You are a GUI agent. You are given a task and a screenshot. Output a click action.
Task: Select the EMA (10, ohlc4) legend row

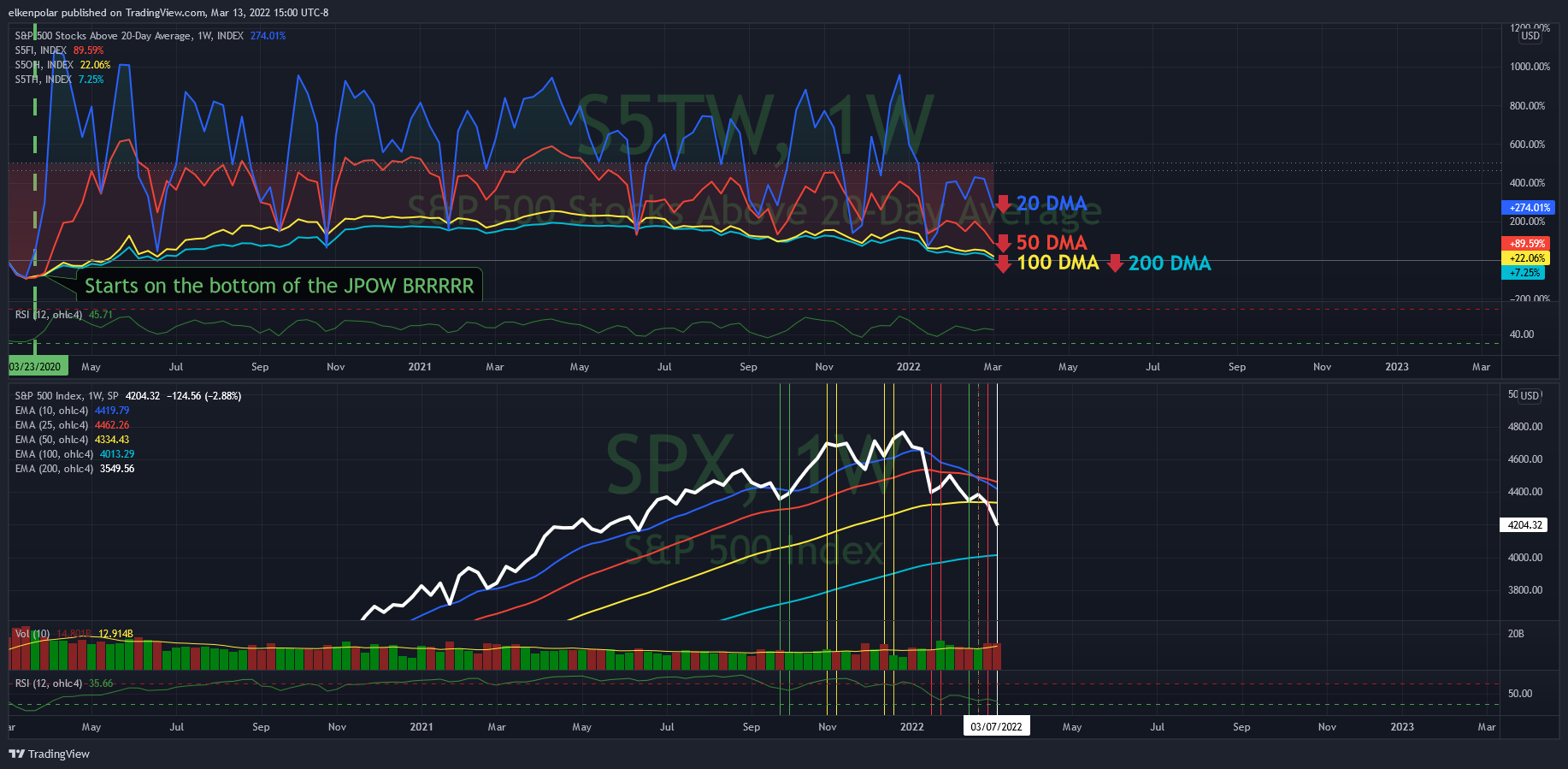72,411
